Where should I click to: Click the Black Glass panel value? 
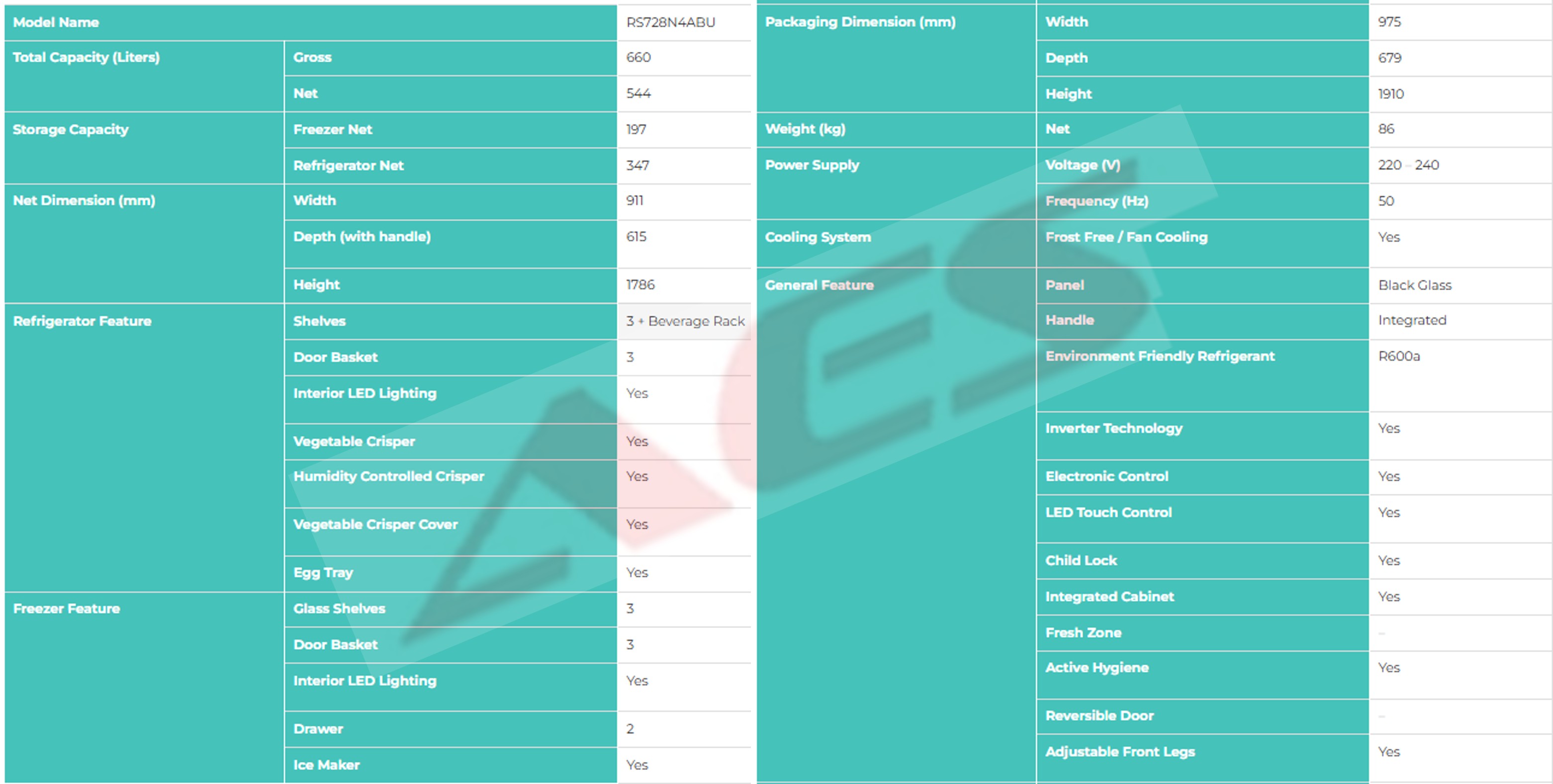point(1414,285)
